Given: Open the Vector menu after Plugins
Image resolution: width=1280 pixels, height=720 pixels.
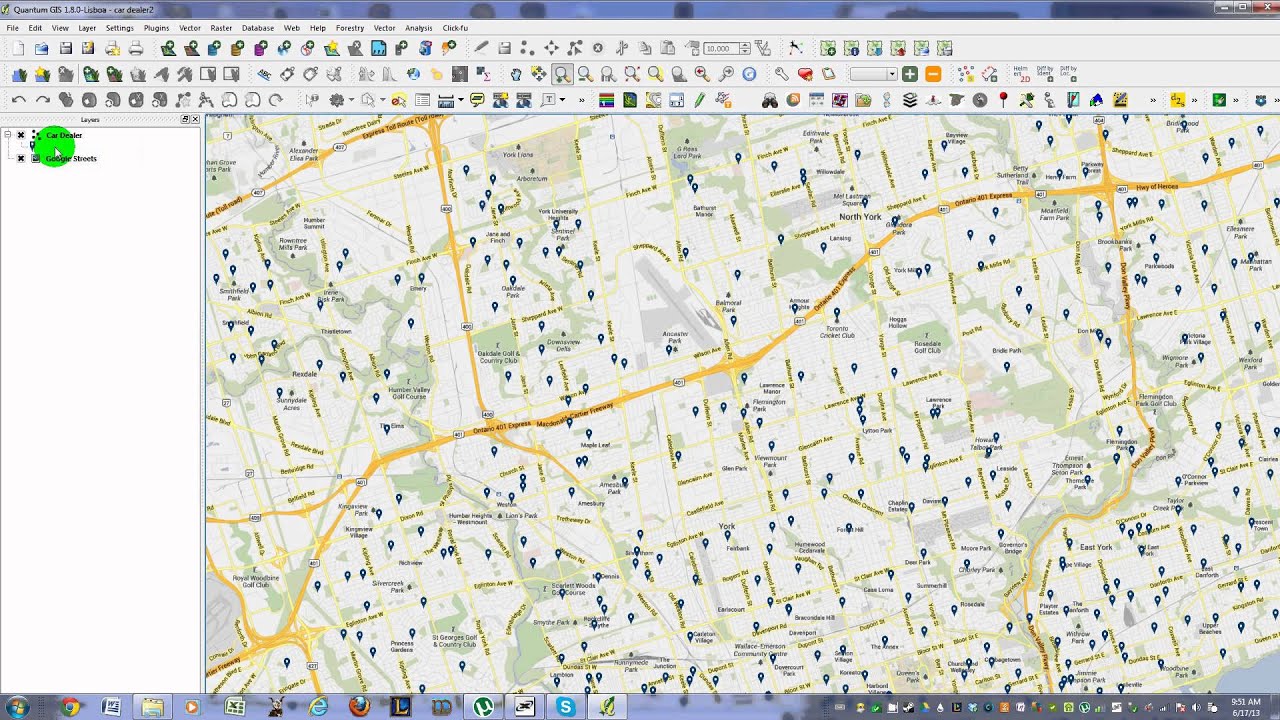Looking at the screenshot, I should point(189,28).
